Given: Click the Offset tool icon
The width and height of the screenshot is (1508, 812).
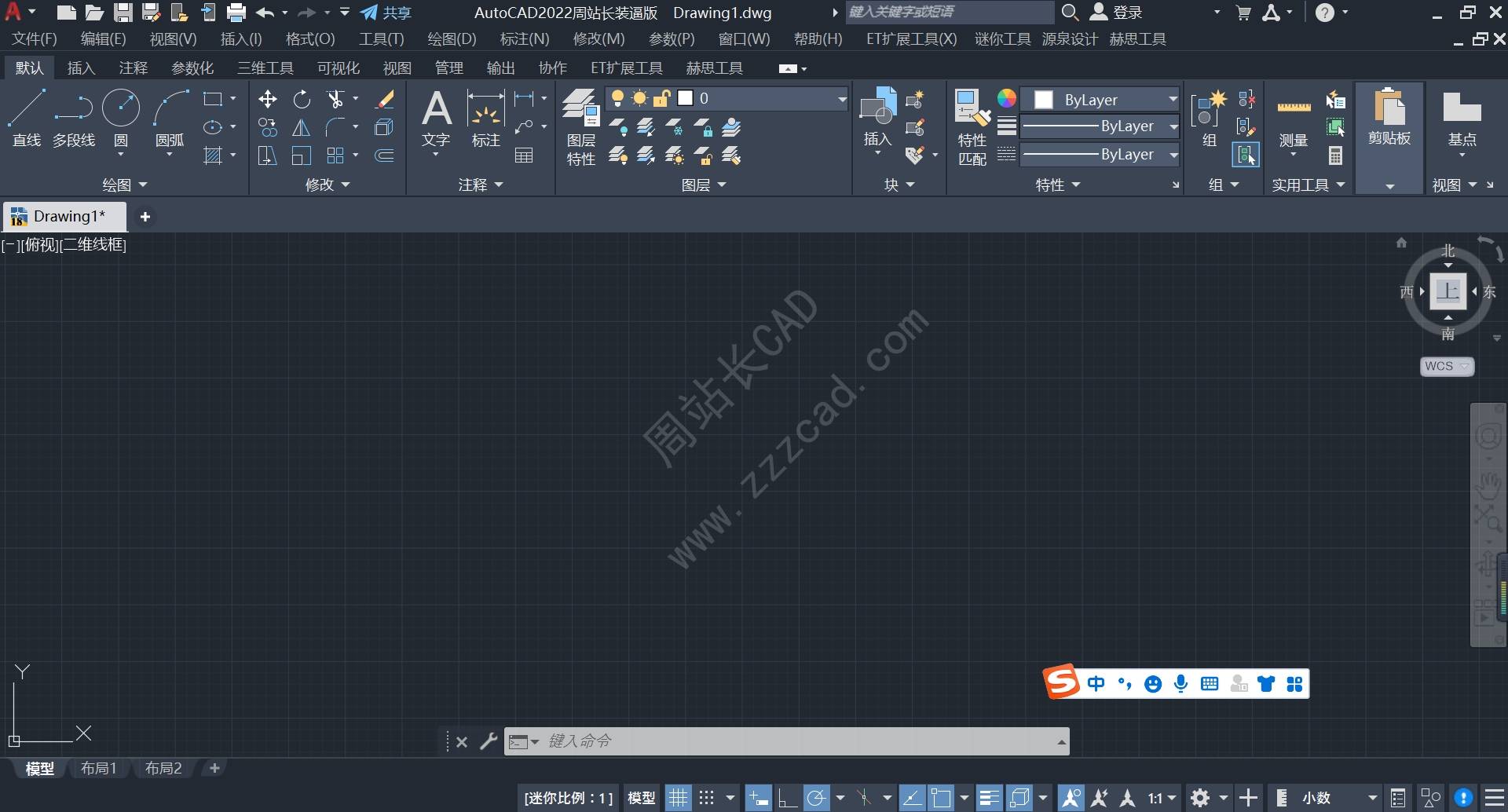Looking at the screenshot, I should 385,155.
